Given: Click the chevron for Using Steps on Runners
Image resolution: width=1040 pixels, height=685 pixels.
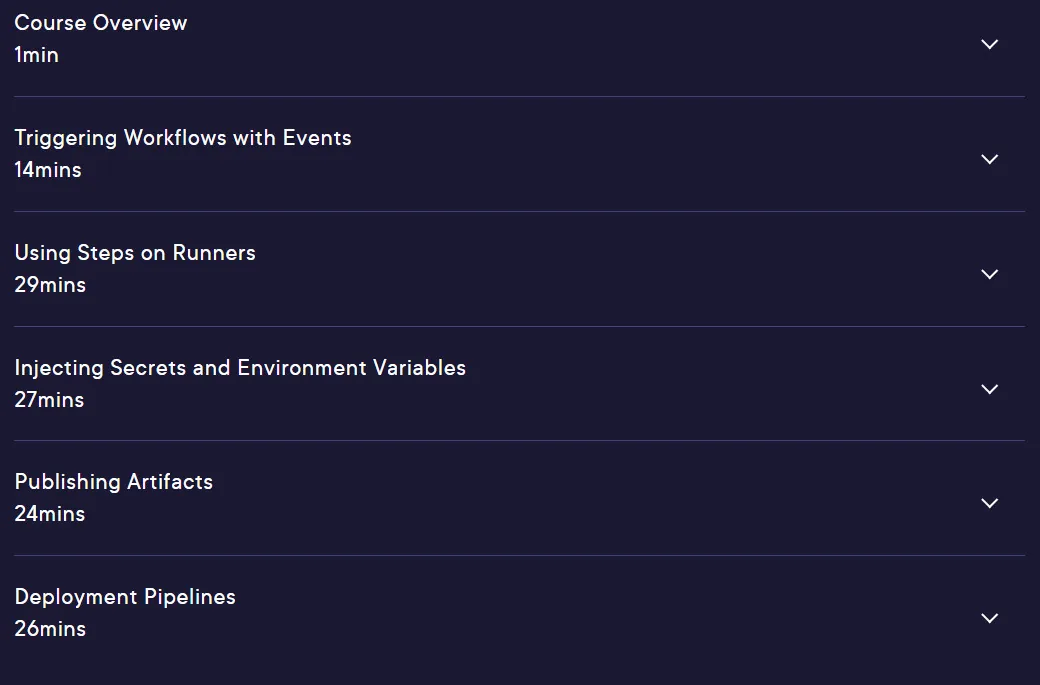Looking at the screenshot, I should tap(989, 274).
